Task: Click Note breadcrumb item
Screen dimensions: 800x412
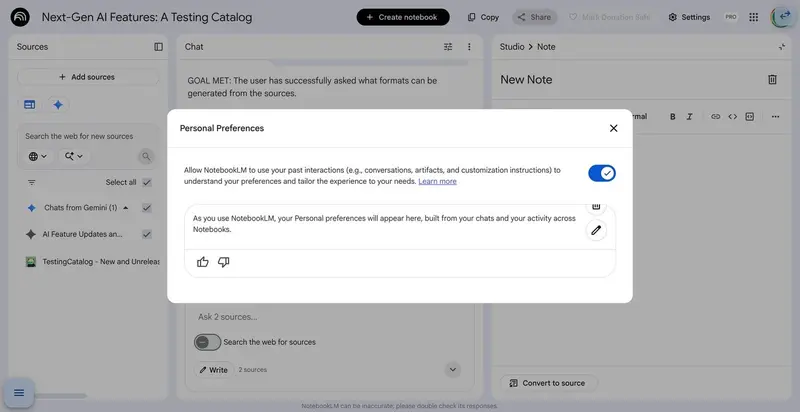Action: [546, 46]
